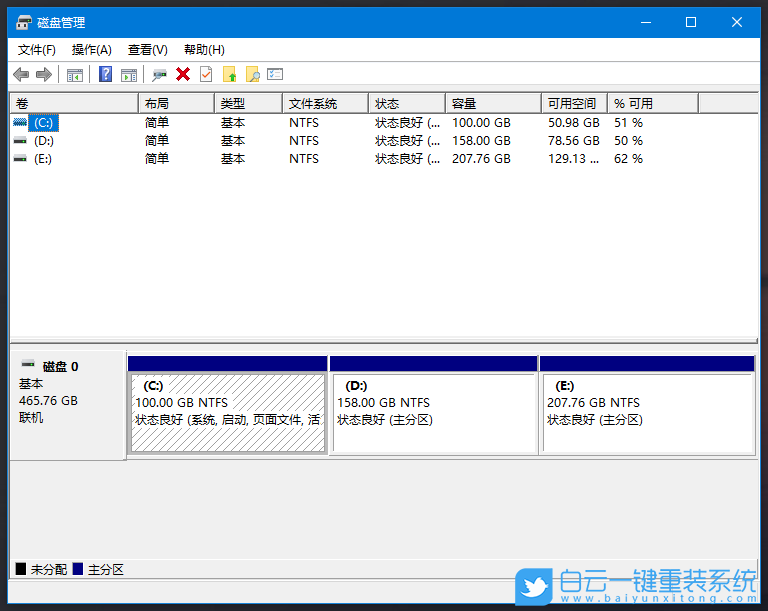Open the 帮助(H) menu

pyautogui.click(x=204, y=50)
